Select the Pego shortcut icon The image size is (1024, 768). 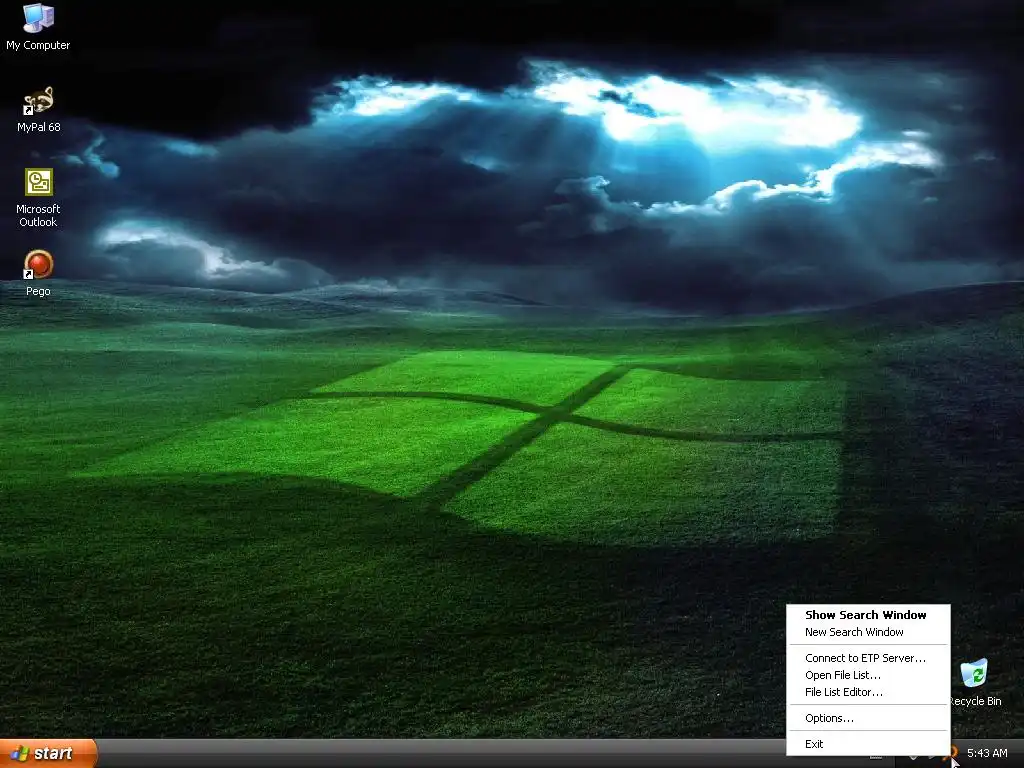(38, 273)
